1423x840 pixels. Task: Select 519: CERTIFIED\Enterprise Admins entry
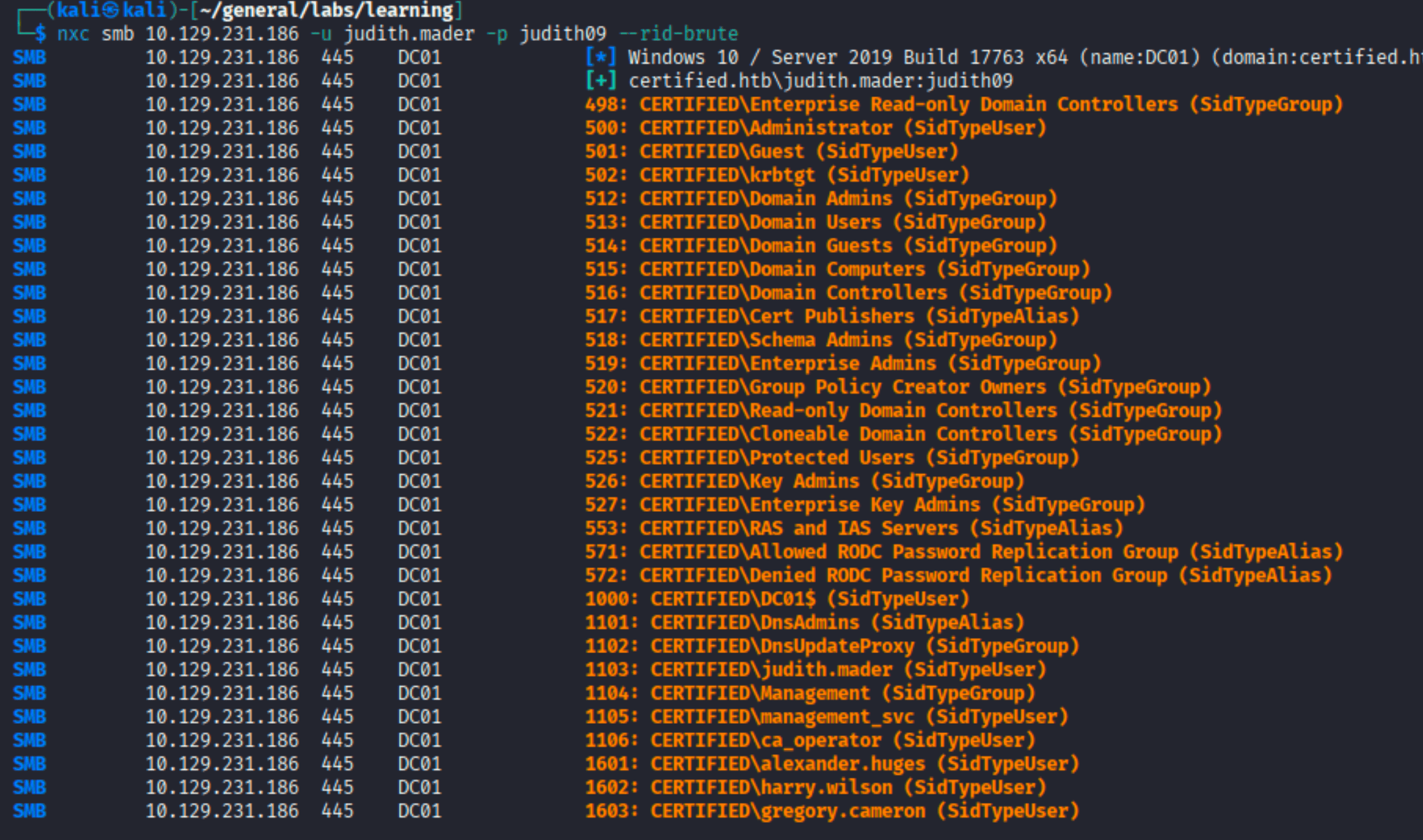point(843,364)
